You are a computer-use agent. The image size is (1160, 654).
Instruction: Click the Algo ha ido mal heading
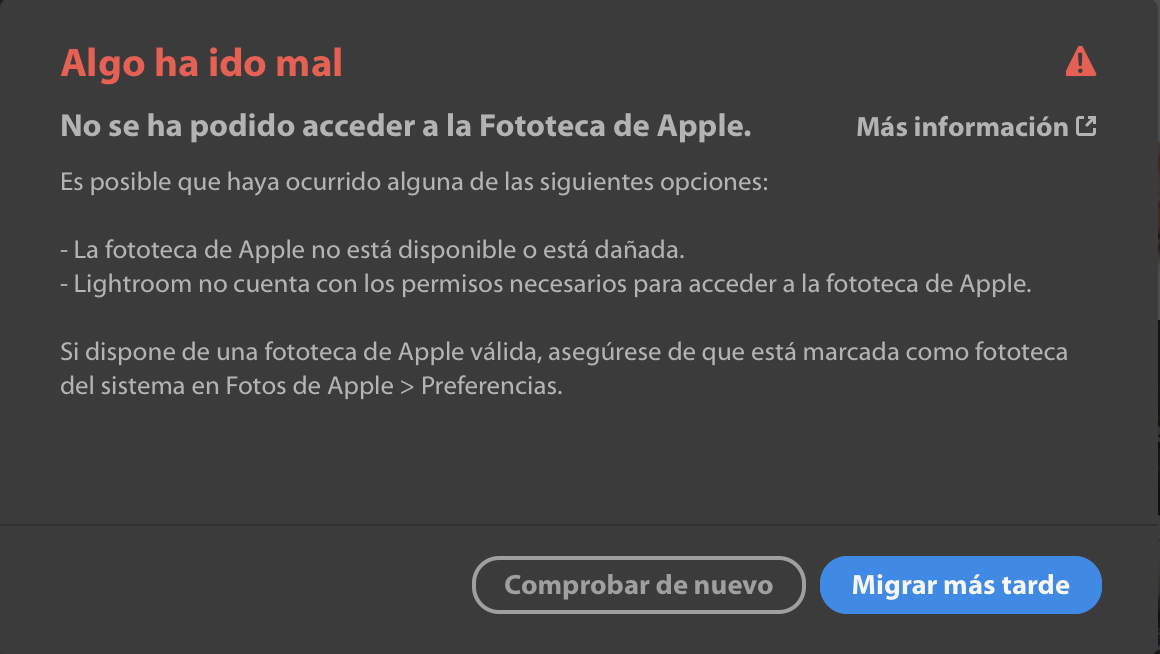[x=204, y=62]
